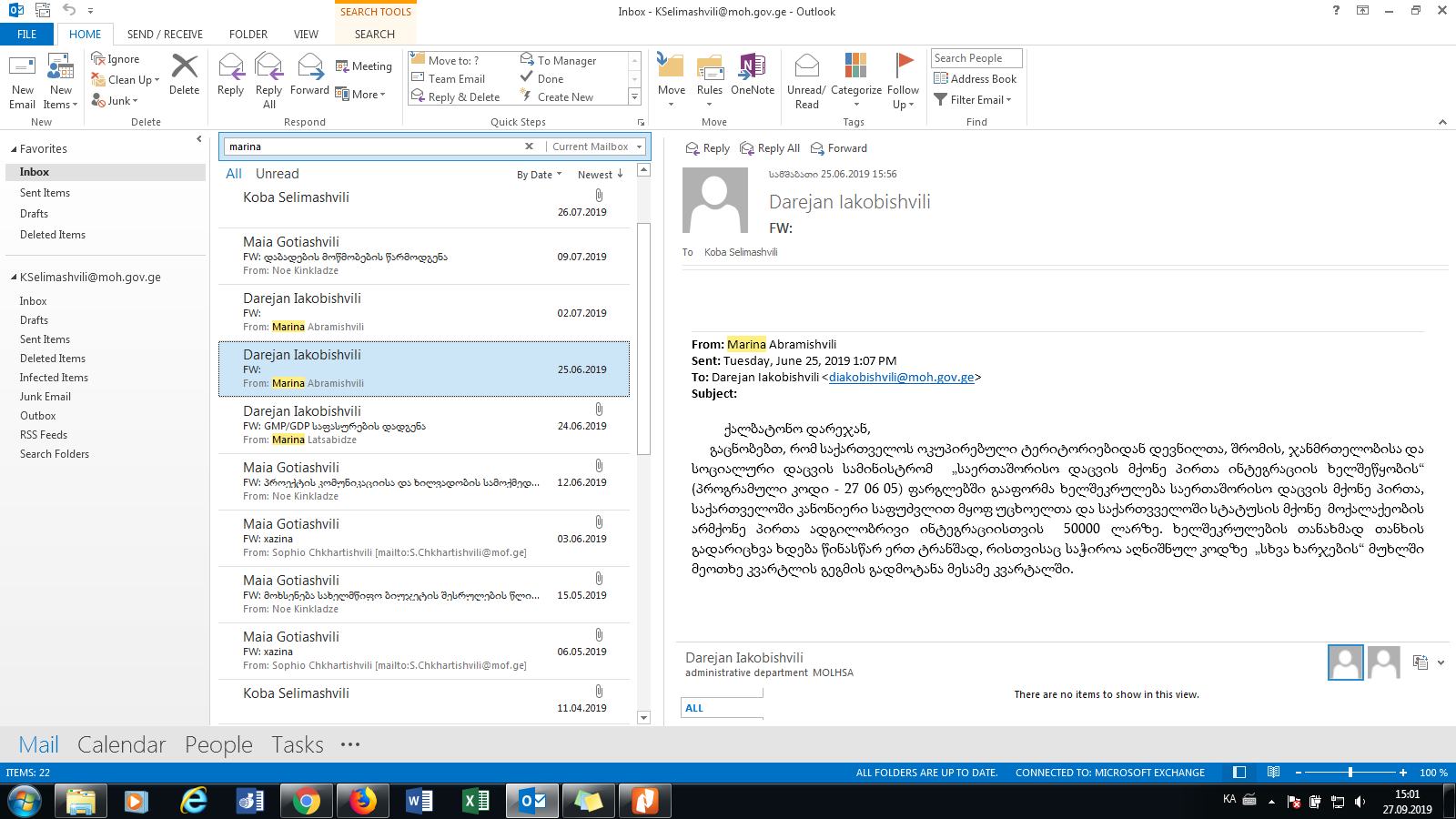Filter message list to Unread
Image resolution: width=1456 pixels, height=819 pixels.
click(277, 174)
